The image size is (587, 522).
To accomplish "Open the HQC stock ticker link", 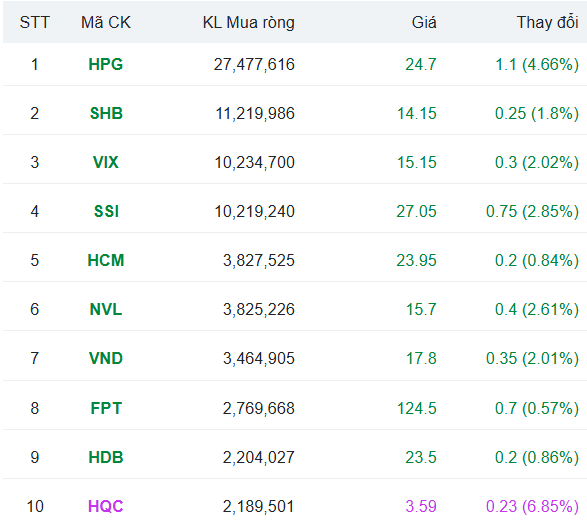I will click(106, 507).
